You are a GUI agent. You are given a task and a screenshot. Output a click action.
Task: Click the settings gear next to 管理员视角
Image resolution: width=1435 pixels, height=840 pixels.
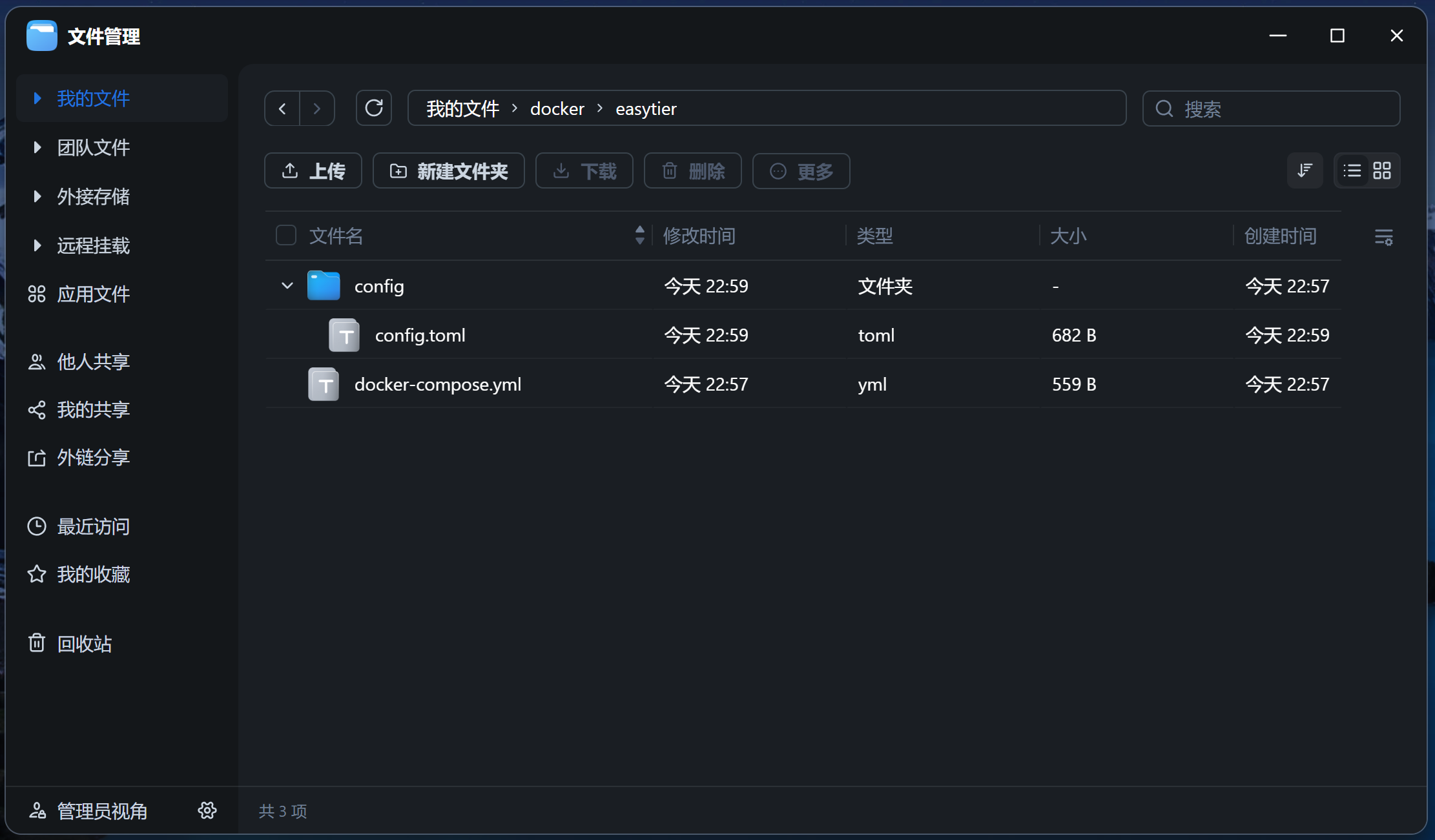(207, 810)
